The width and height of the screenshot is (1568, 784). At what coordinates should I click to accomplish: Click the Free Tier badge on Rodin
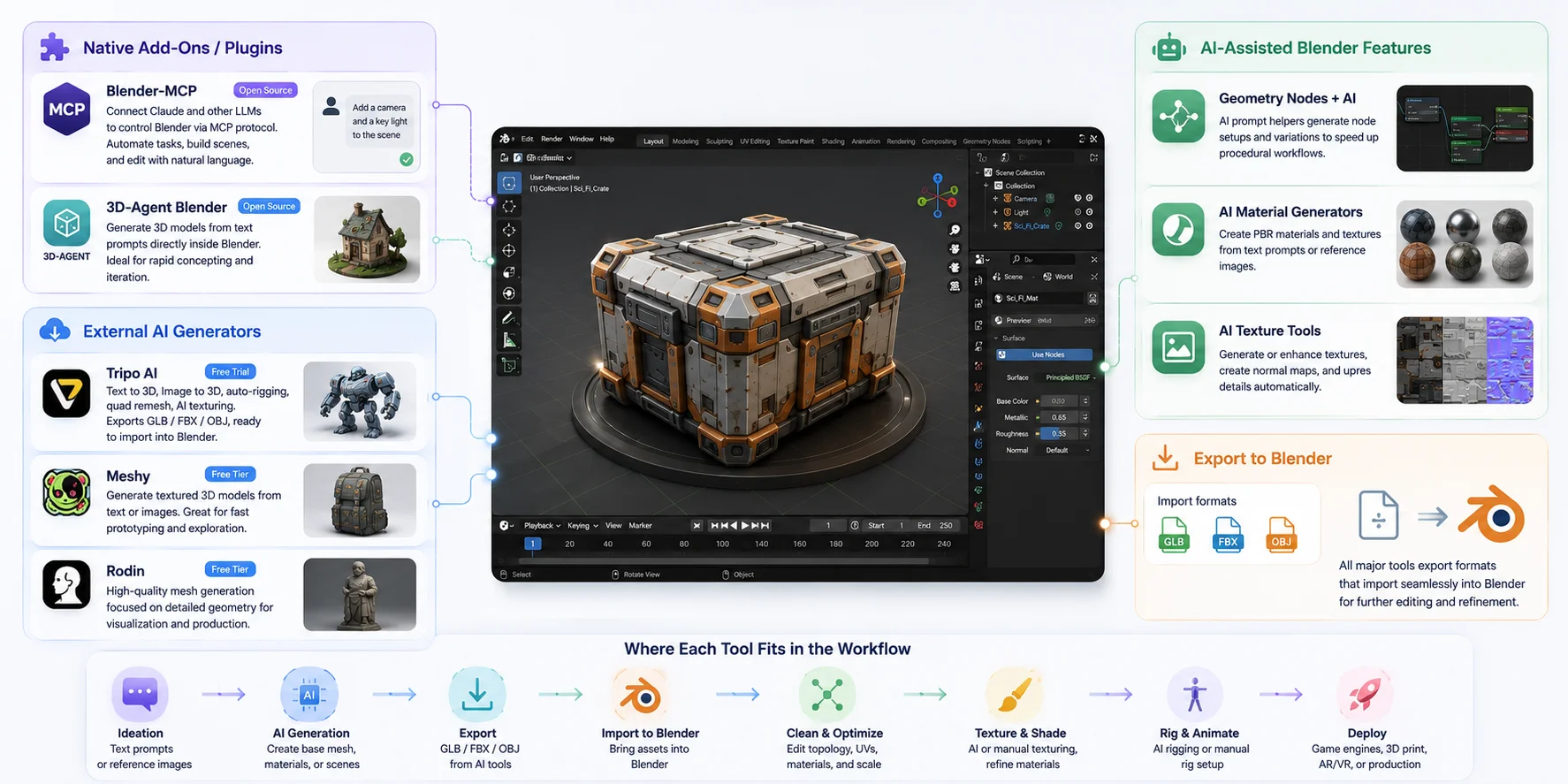pyautogui.click(x=230, y=569)
